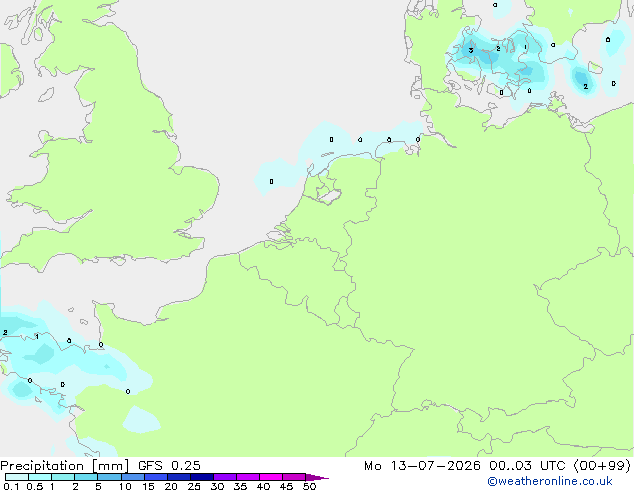Click the 'GFS 0.25' model label
634x490 pixels.
click(x=169, y=466)
